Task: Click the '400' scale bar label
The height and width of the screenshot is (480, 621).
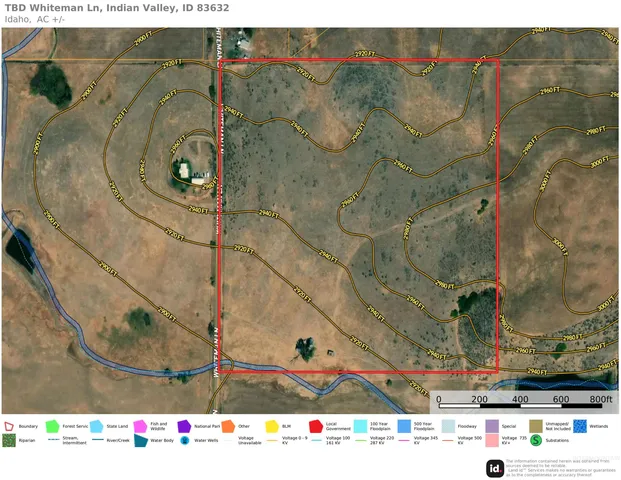Action: click(x=520, y=399)
